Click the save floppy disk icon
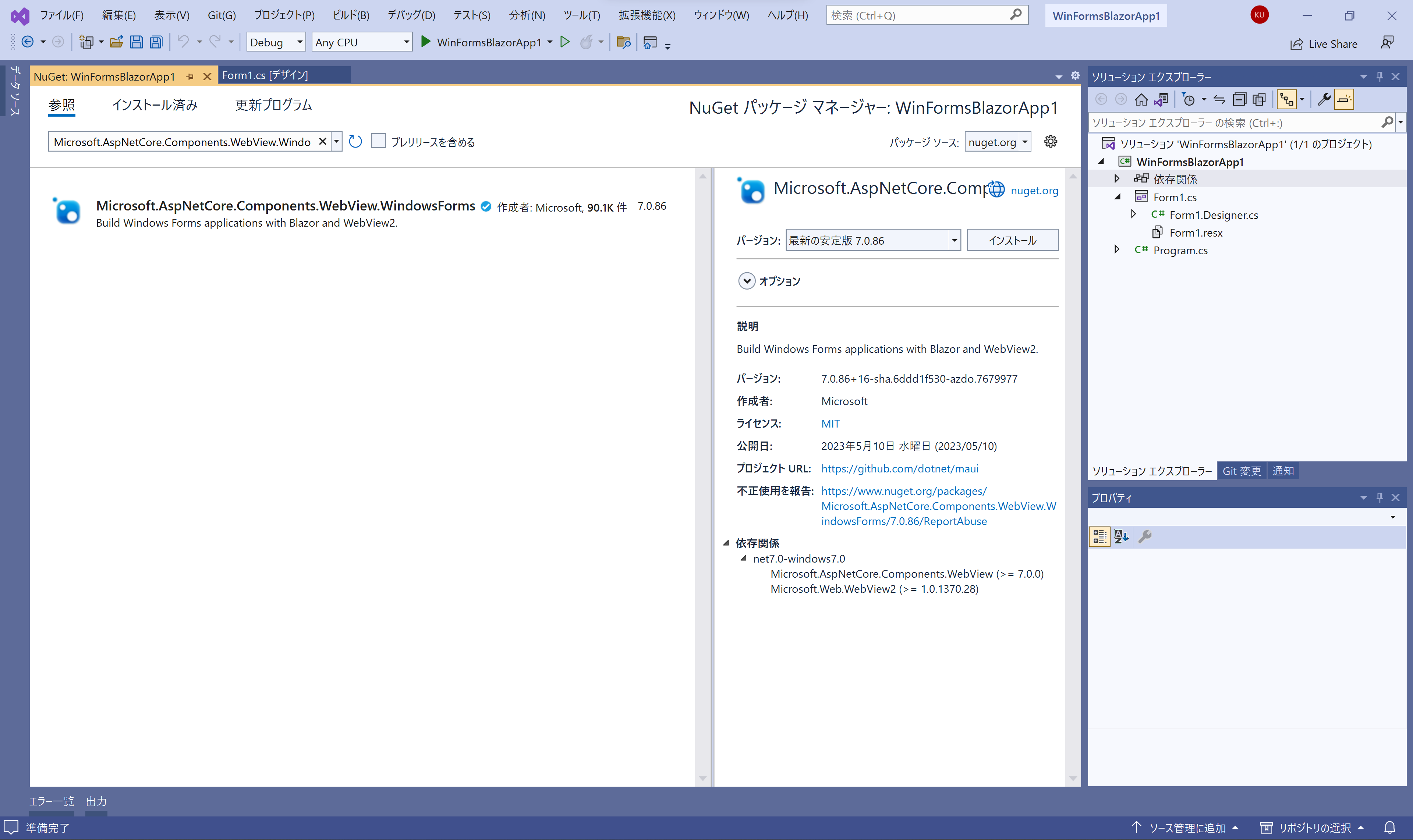 point(137,42)
